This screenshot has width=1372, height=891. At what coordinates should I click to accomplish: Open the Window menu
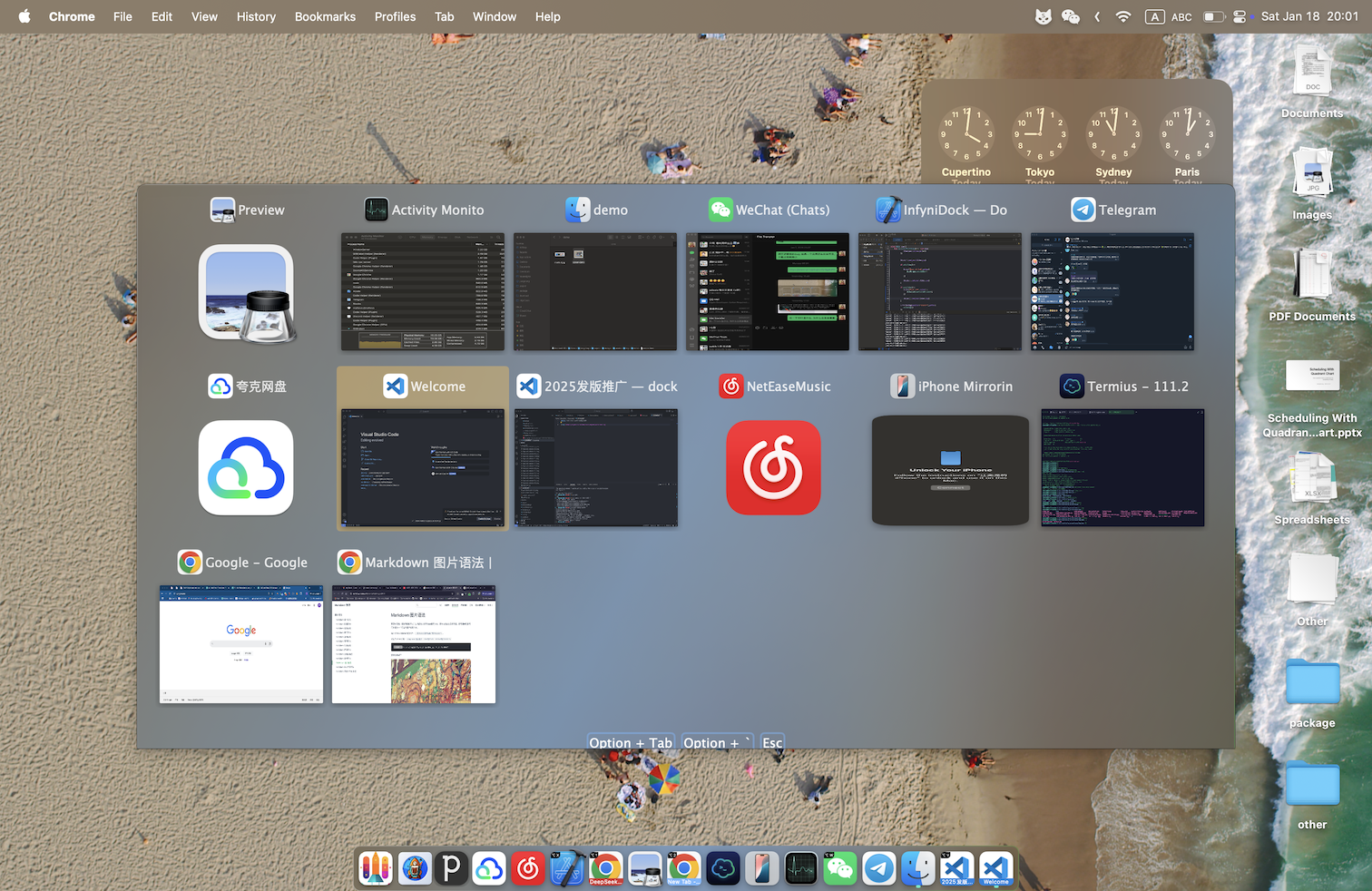495,16
